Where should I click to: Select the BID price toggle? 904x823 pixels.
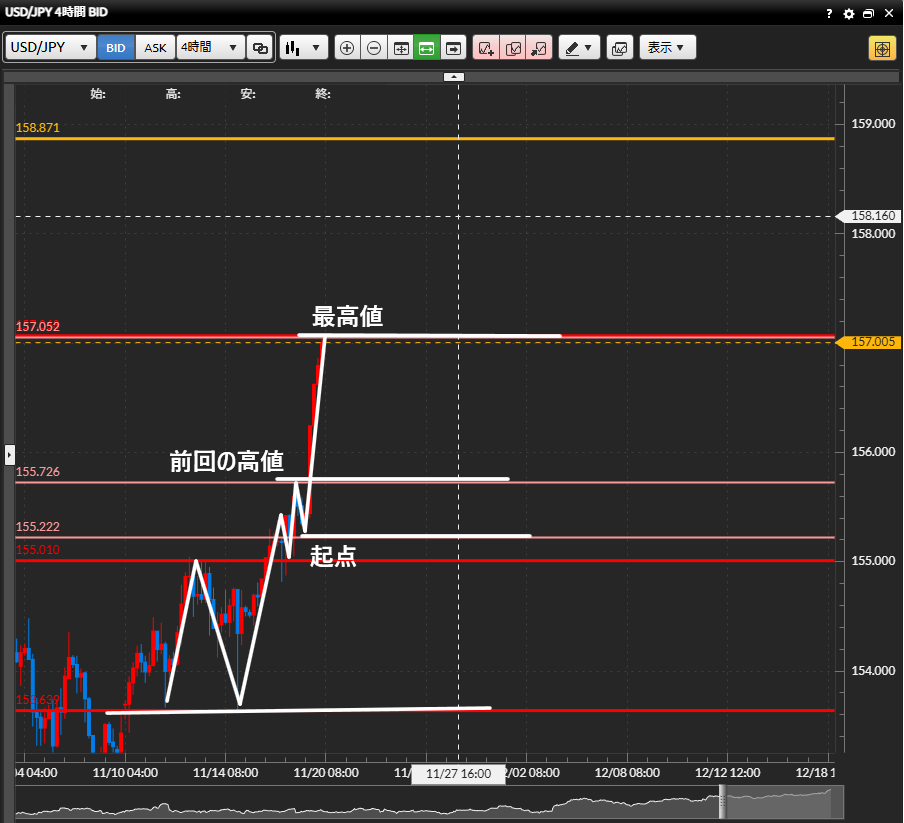[x=116, y=48]
